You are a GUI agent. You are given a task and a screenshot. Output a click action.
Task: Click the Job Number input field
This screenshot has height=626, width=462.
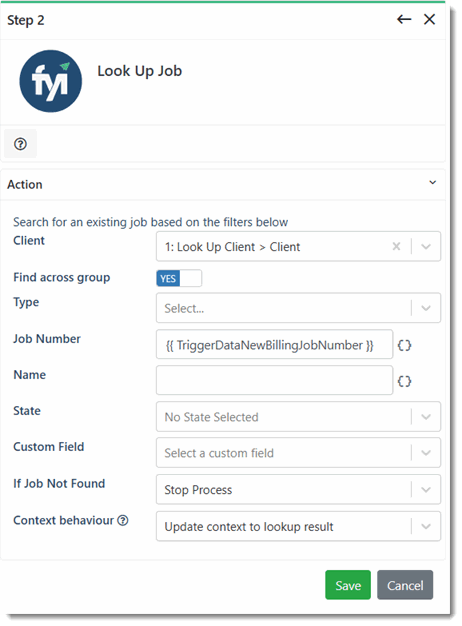coord(274,344)
